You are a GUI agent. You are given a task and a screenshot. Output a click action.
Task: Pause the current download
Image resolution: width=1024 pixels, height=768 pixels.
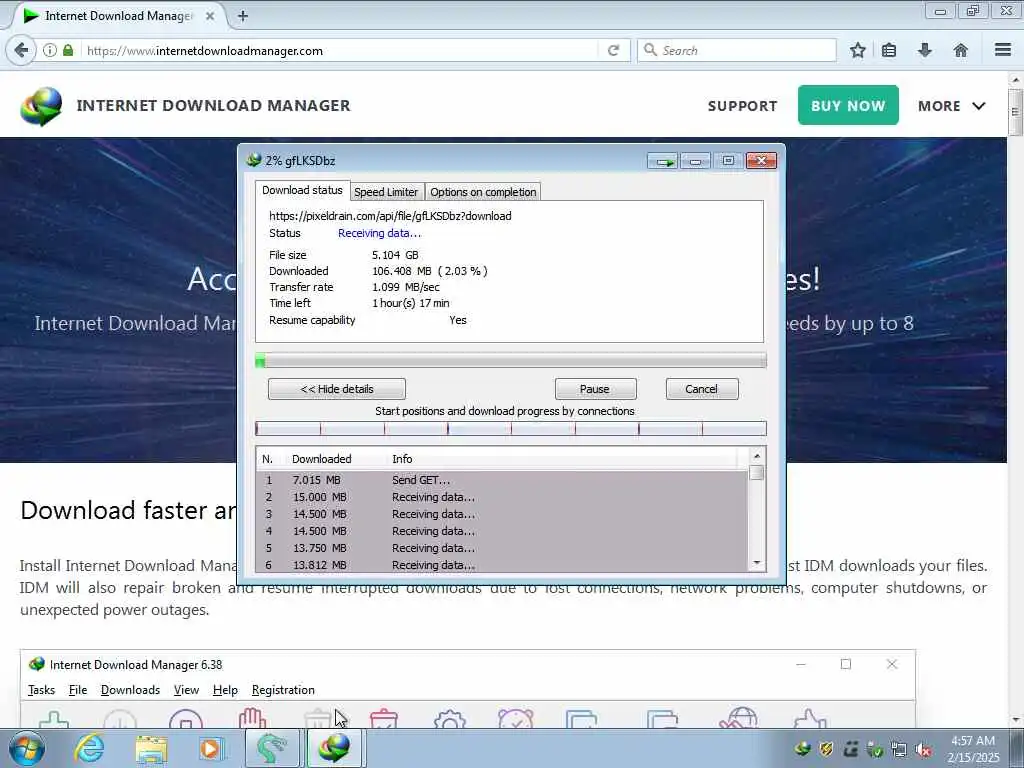click(x=595, y=389)
